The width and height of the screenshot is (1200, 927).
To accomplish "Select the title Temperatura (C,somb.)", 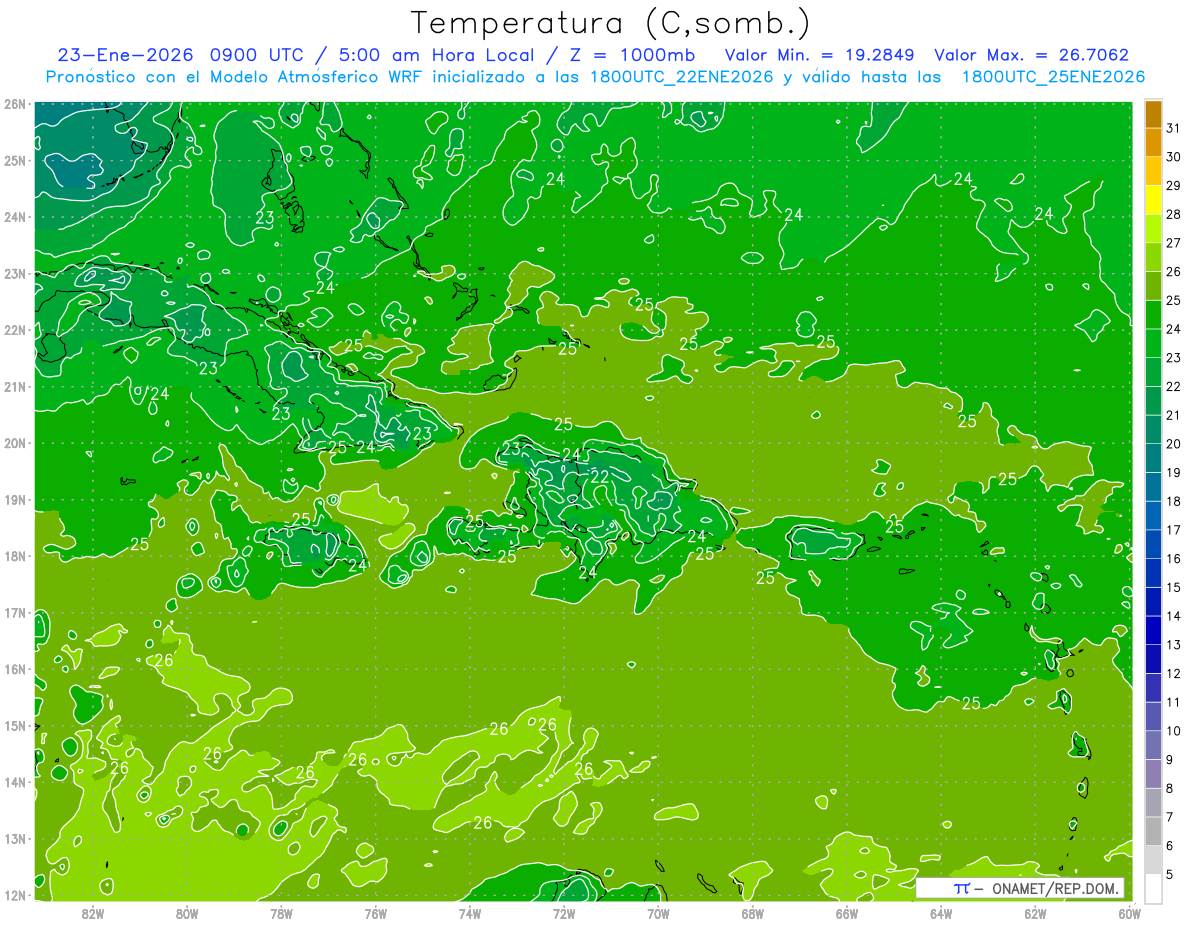I will [x=611, y=22].
